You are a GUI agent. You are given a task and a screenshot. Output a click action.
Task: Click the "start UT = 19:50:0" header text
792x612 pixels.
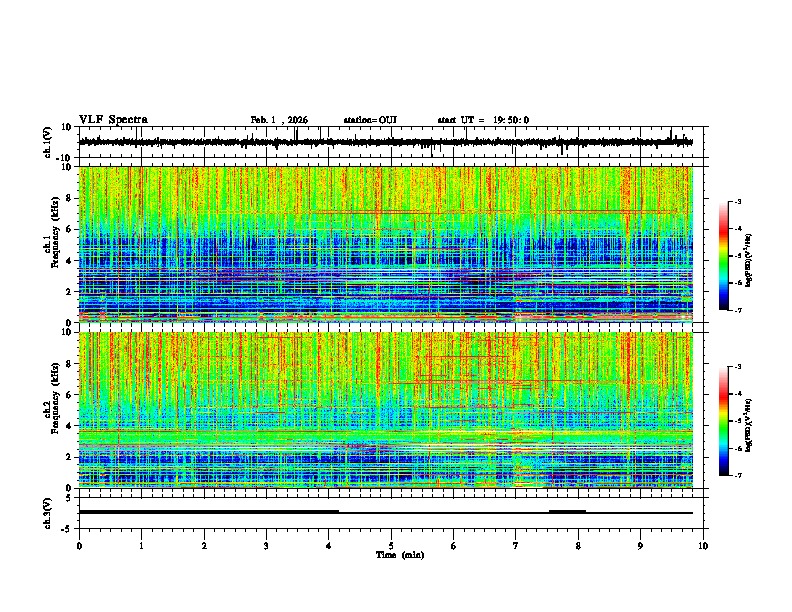point(483,120)
